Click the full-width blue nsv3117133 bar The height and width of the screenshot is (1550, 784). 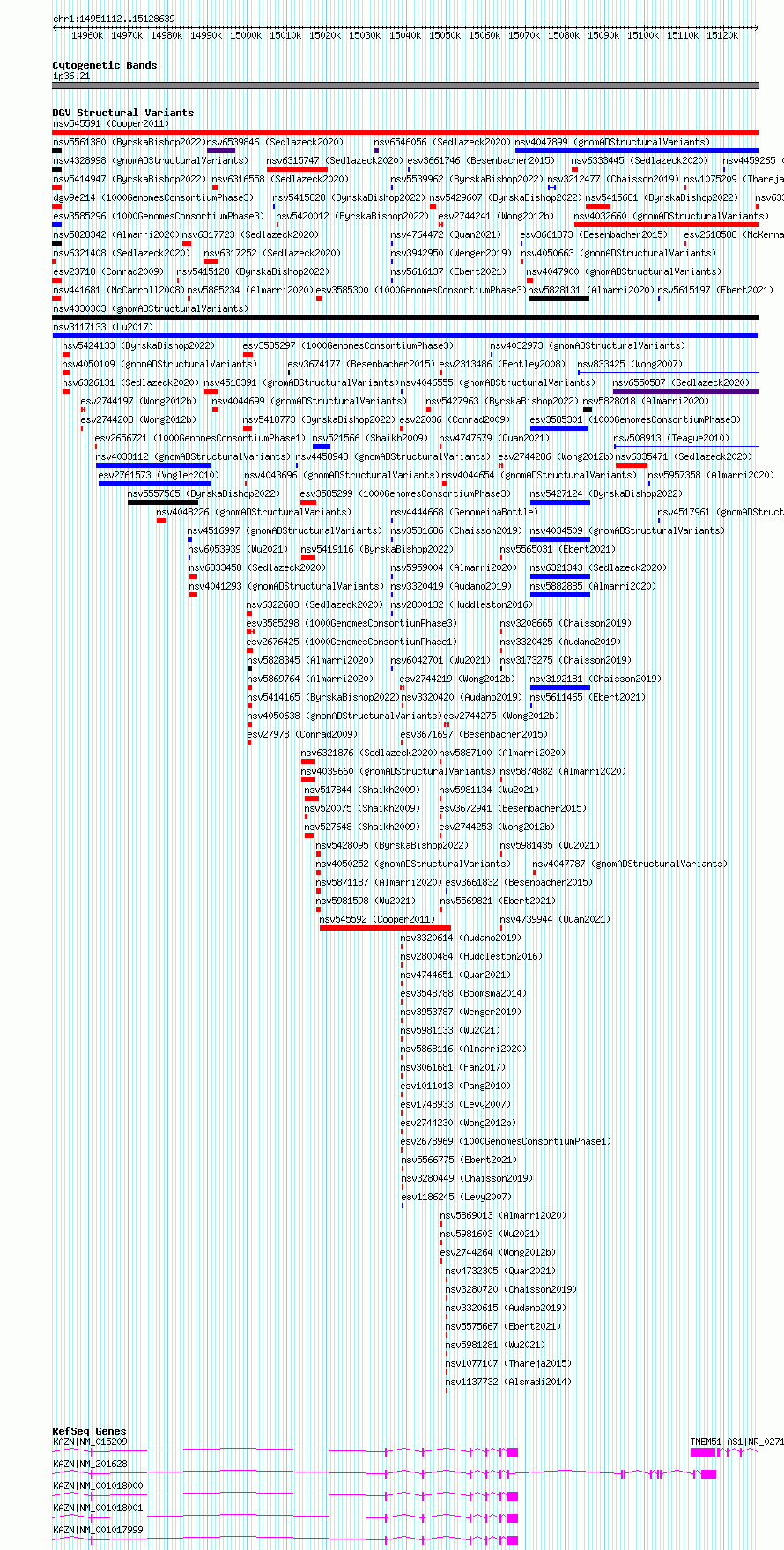(405, 336)
